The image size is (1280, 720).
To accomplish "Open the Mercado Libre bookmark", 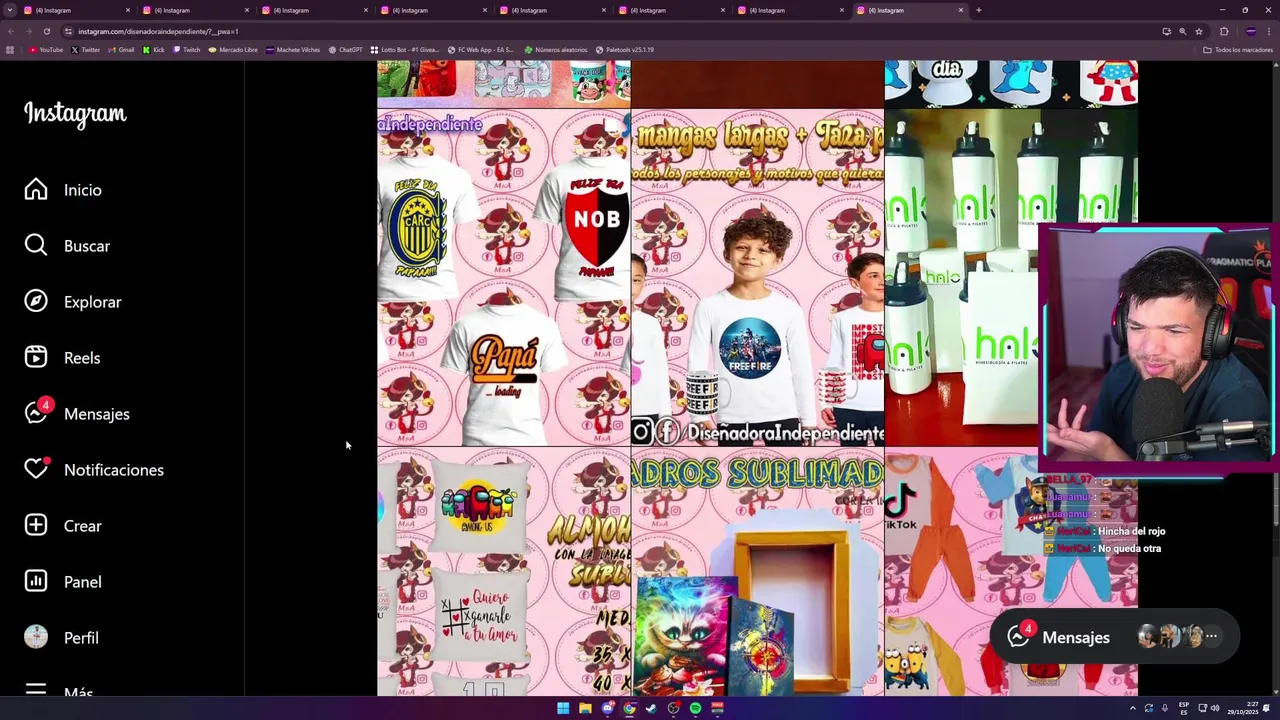I will point(233,50).
